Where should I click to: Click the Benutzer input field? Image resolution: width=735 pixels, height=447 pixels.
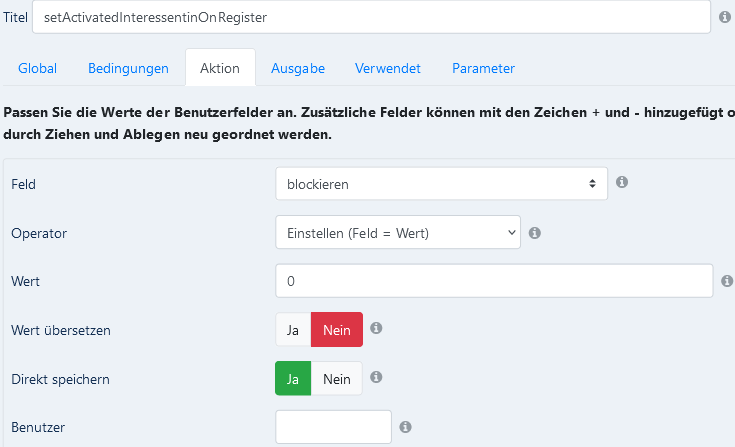point(333,427)
